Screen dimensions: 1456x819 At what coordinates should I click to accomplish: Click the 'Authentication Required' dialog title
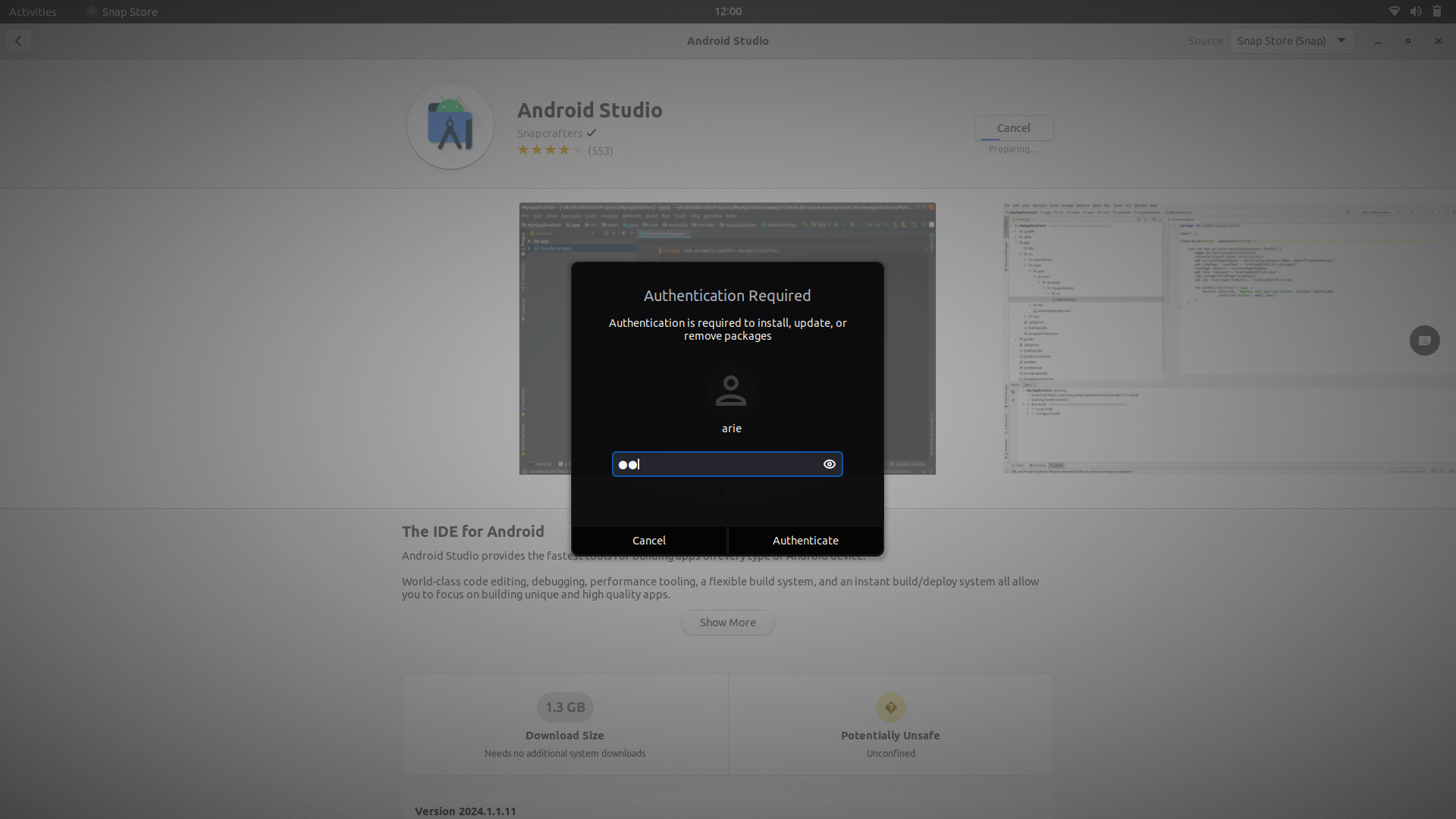(x=727, y=296)
